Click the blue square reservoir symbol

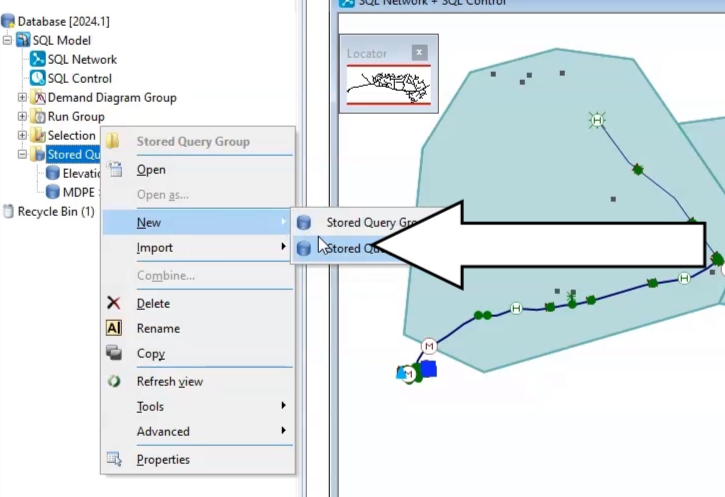pos(429,369)
